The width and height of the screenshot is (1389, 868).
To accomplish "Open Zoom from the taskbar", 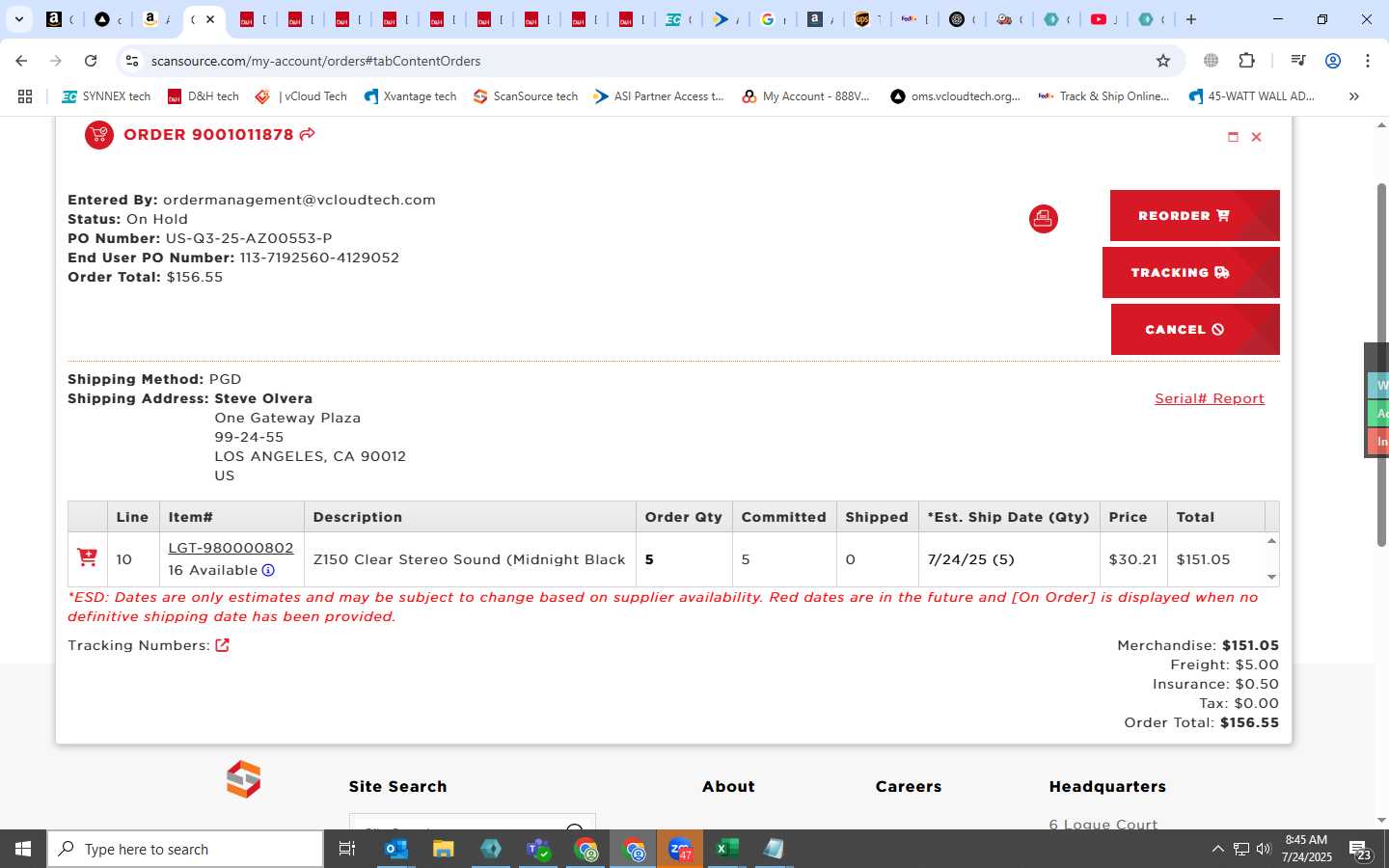I will (x=680, y=849).
